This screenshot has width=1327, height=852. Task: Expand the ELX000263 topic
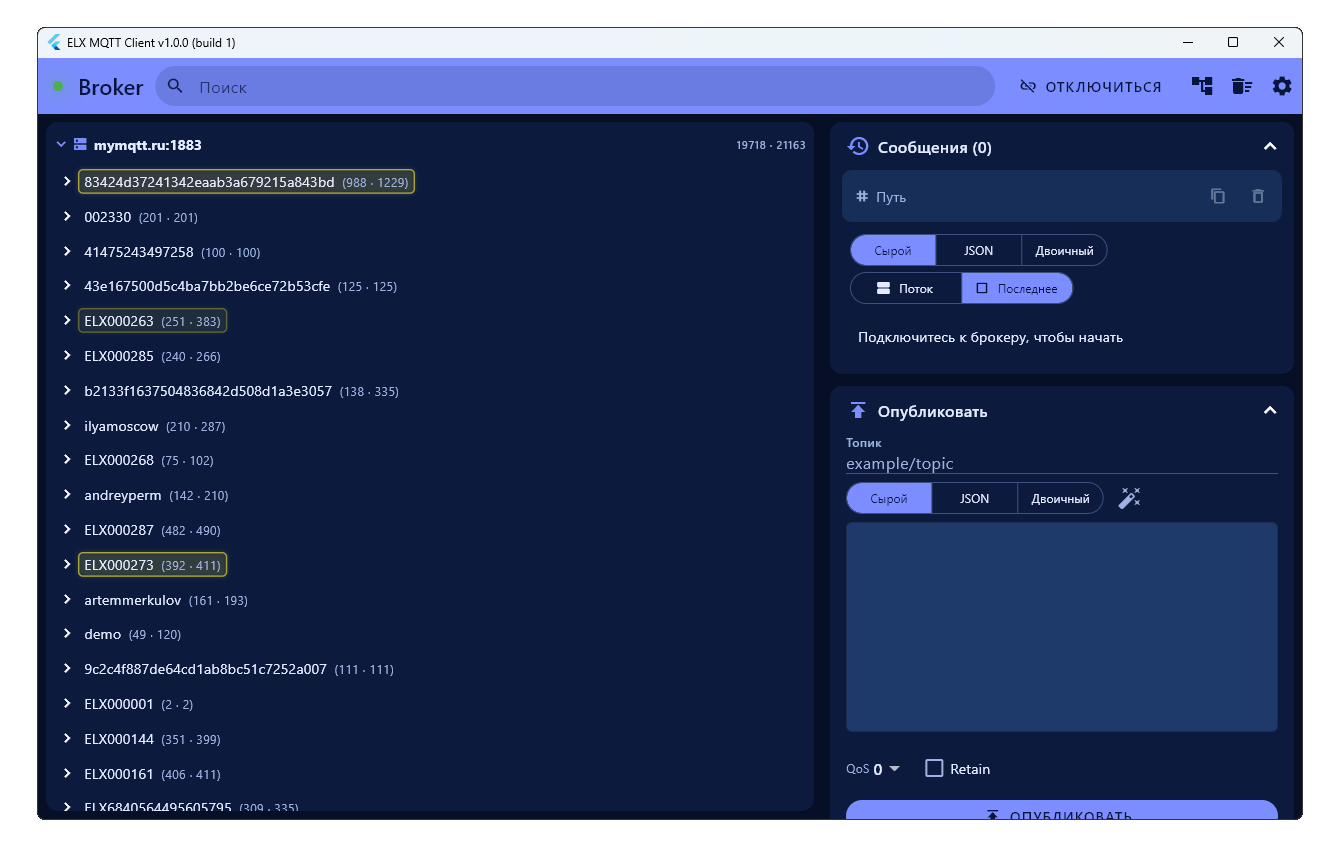(x=67, y=321)
